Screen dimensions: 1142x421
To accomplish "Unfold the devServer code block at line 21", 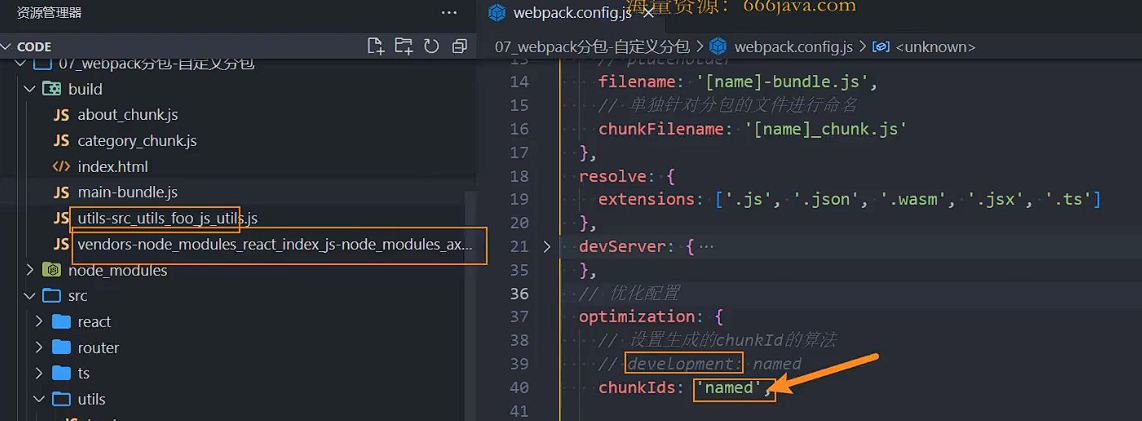I will tap(547, 246).
